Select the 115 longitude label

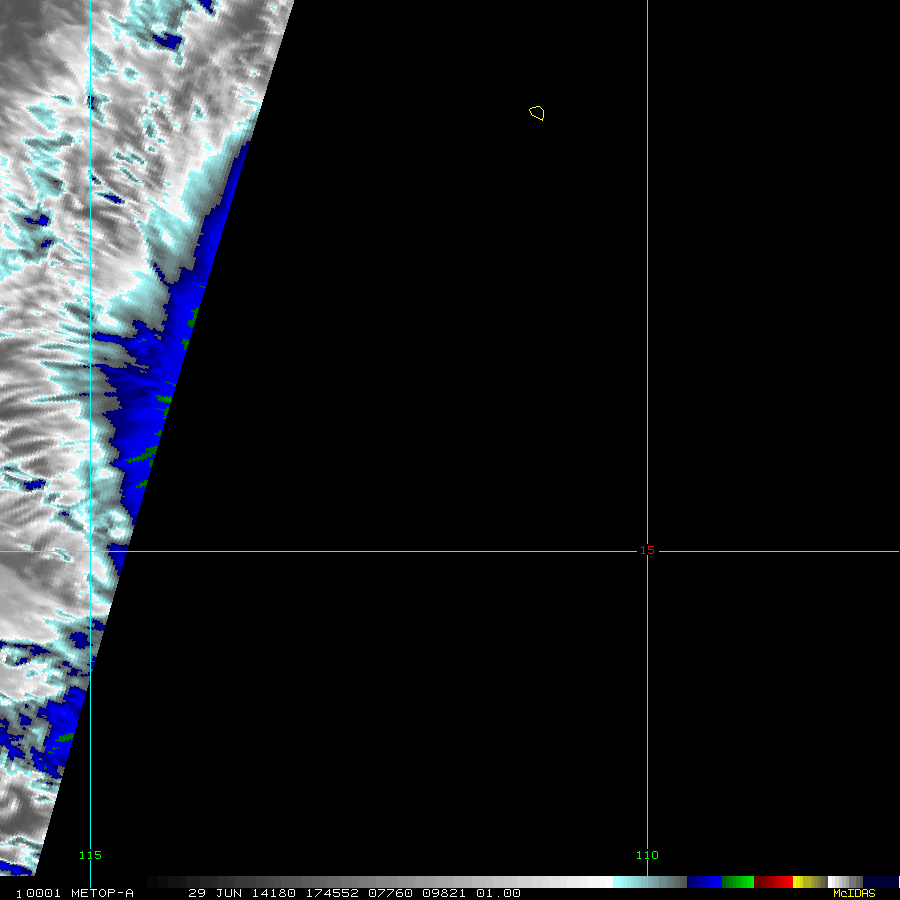(90, 855)
